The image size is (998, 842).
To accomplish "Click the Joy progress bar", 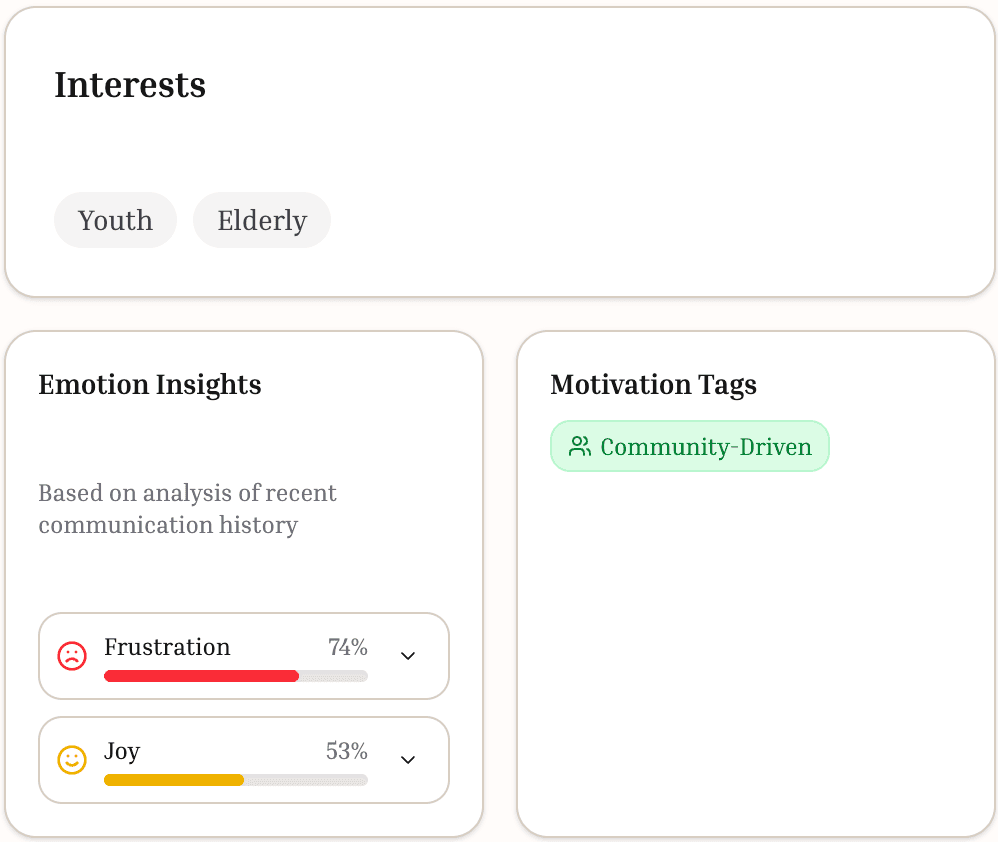I will click(235, 780).
